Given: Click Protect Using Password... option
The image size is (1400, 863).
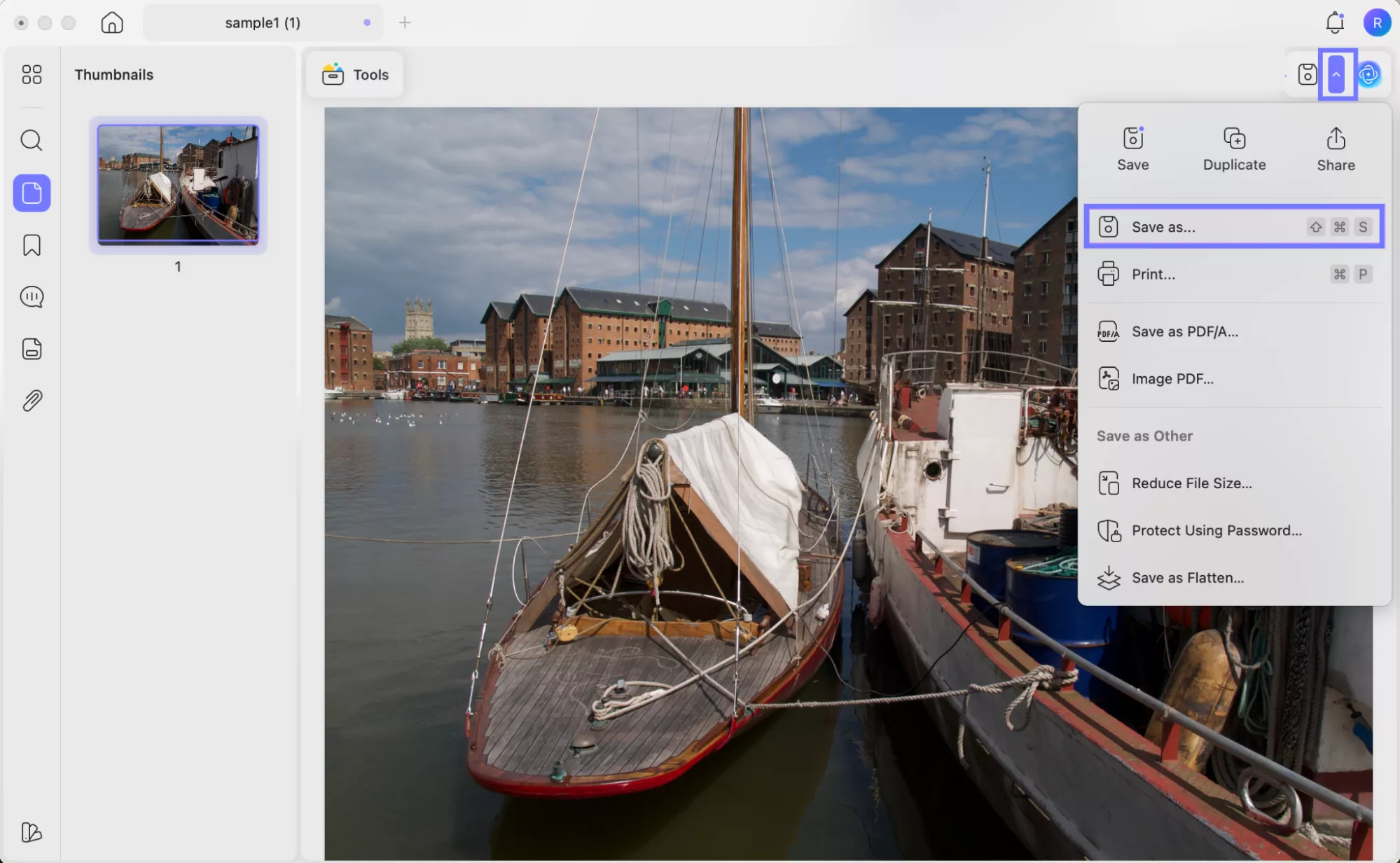Looking at the screenshot, I should coord(1216,530).
